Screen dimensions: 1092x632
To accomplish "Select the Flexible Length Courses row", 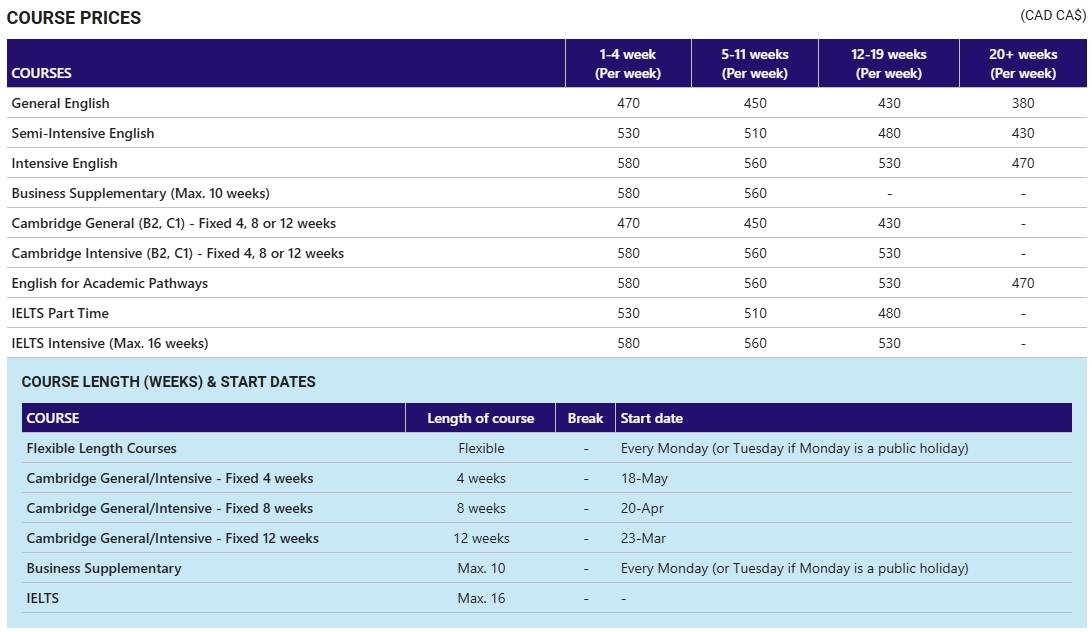I will (101, 448).
